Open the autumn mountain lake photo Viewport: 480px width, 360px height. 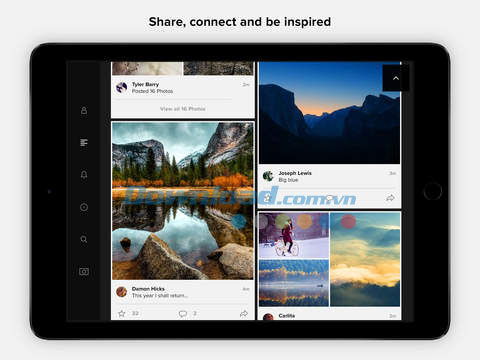[183, 201]
